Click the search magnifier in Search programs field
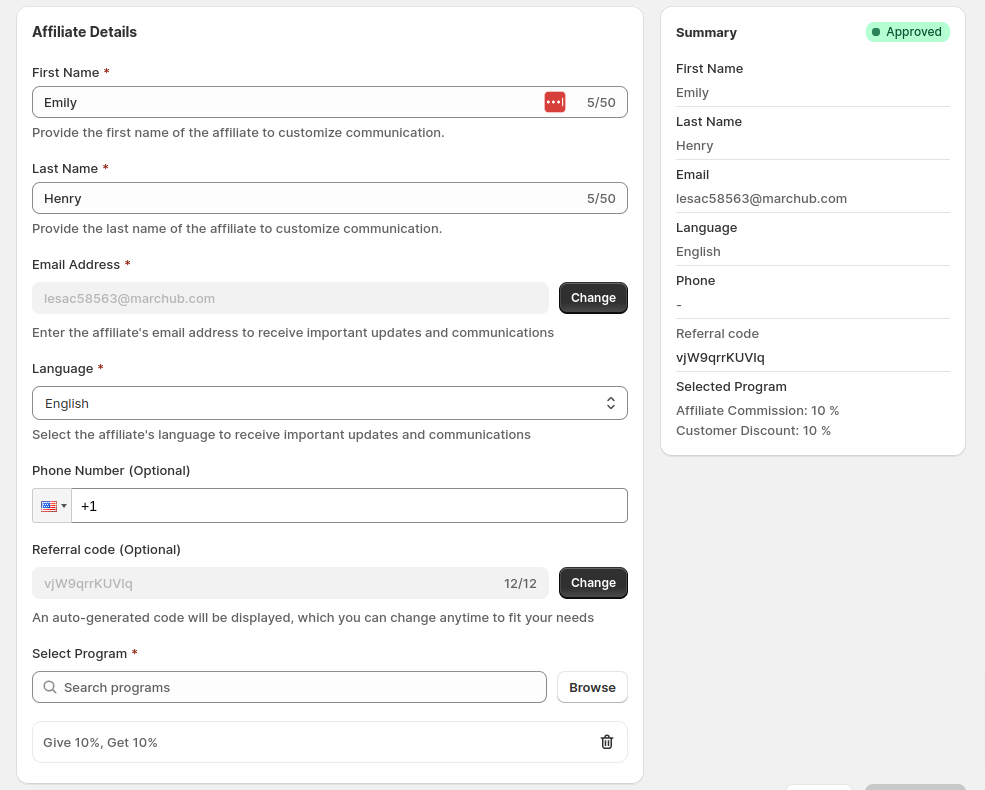985x790 pixels. click(x=49, y=687)
